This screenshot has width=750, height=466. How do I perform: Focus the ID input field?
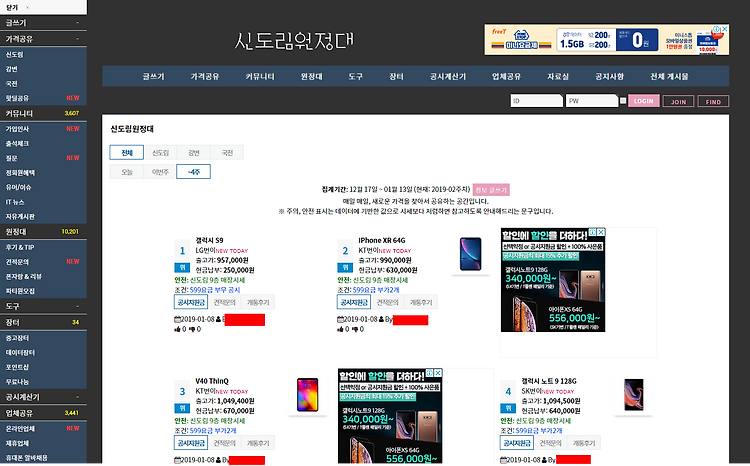[536, 101]
